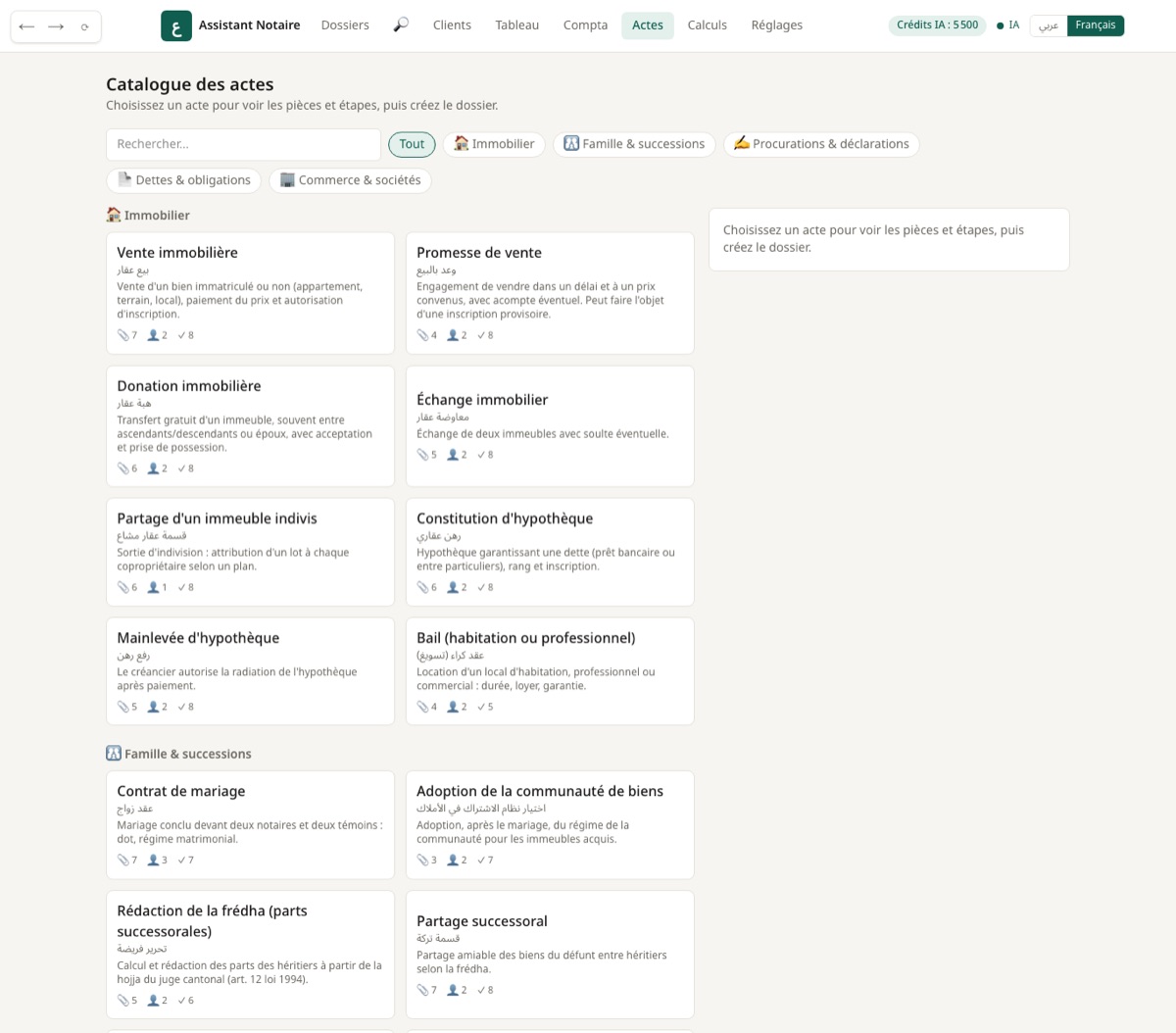Filter by Procurations & déclarations chip
The height and width of the screenshot is (1033, 1176).
(x=821, y=144)
